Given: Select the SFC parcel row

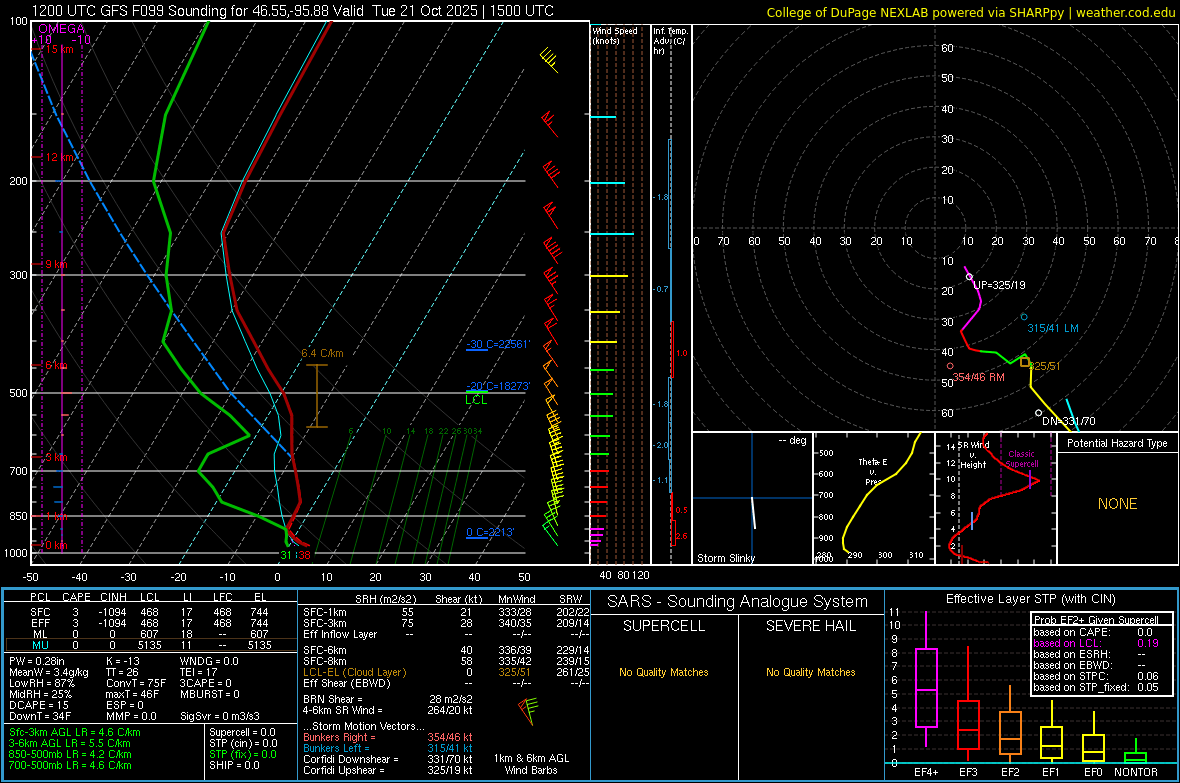Looking at the screenshot, I should 151,612.
